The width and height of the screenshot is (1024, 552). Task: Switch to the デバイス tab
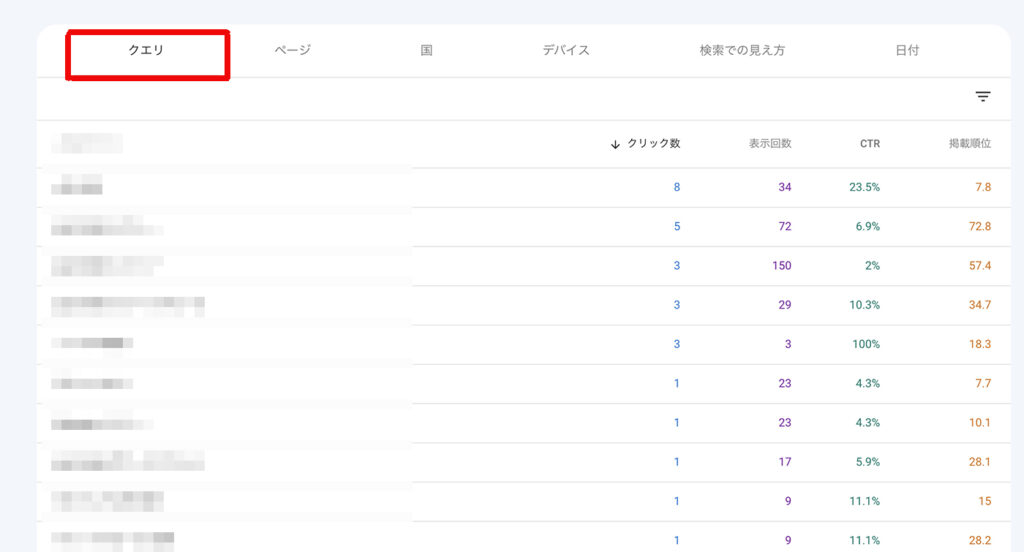coord(566,50)
